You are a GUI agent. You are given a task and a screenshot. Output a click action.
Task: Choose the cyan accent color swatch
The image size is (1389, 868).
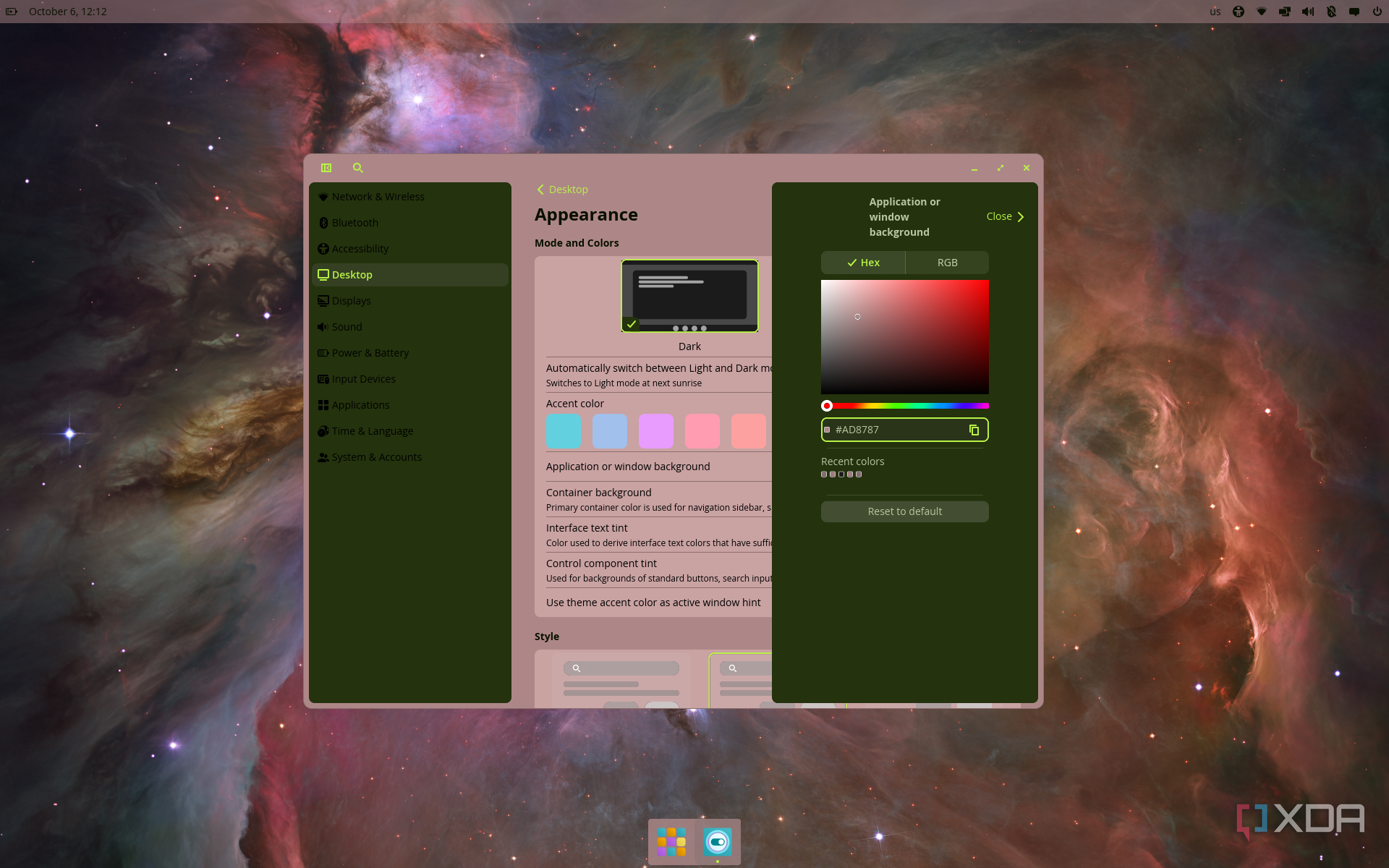(564, 431)
